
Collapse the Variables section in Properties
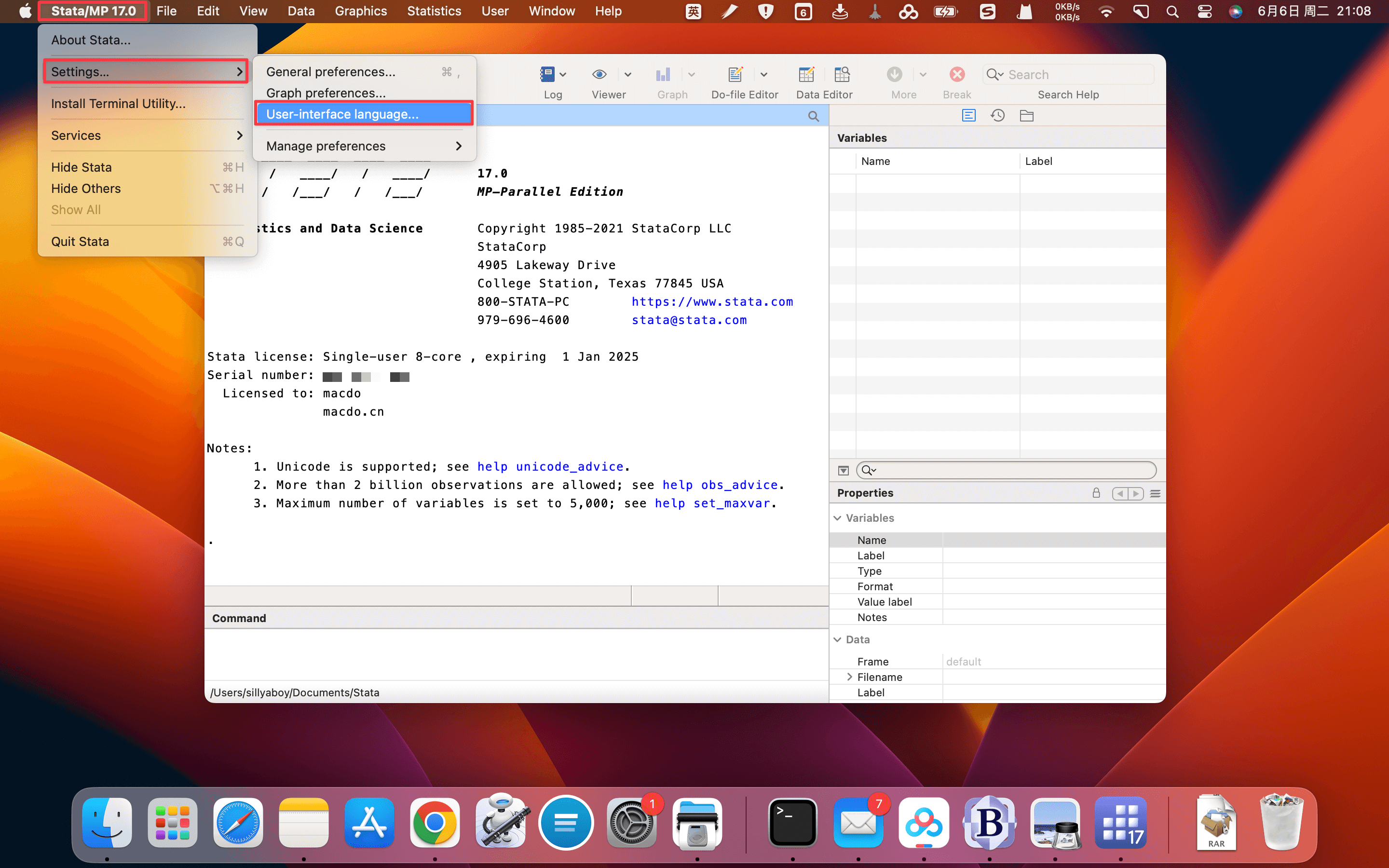837,518
